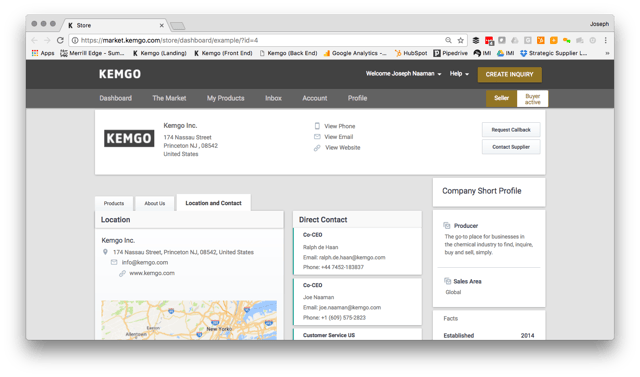This screenshot has height=377, width=640.
Task: Click the phone icon beside View Phone
Action: (317, 126)
